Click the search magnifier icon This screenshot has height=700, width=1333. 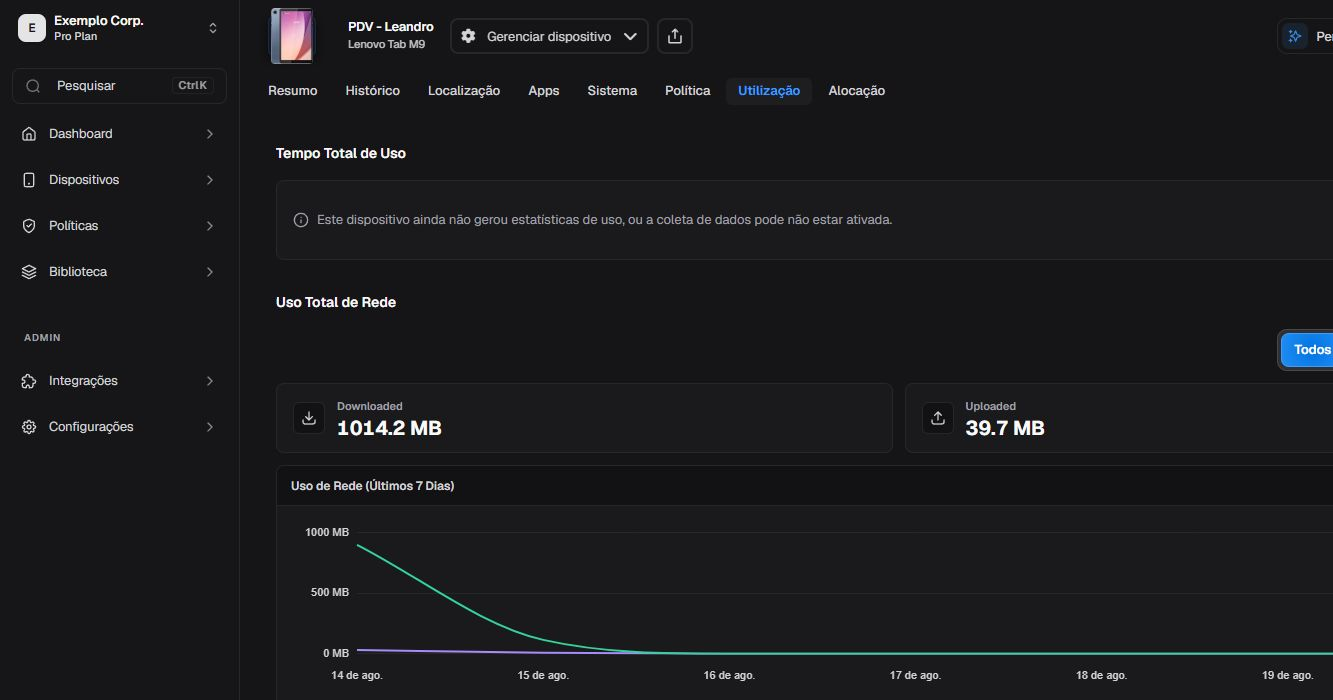(x=33, y=86)
